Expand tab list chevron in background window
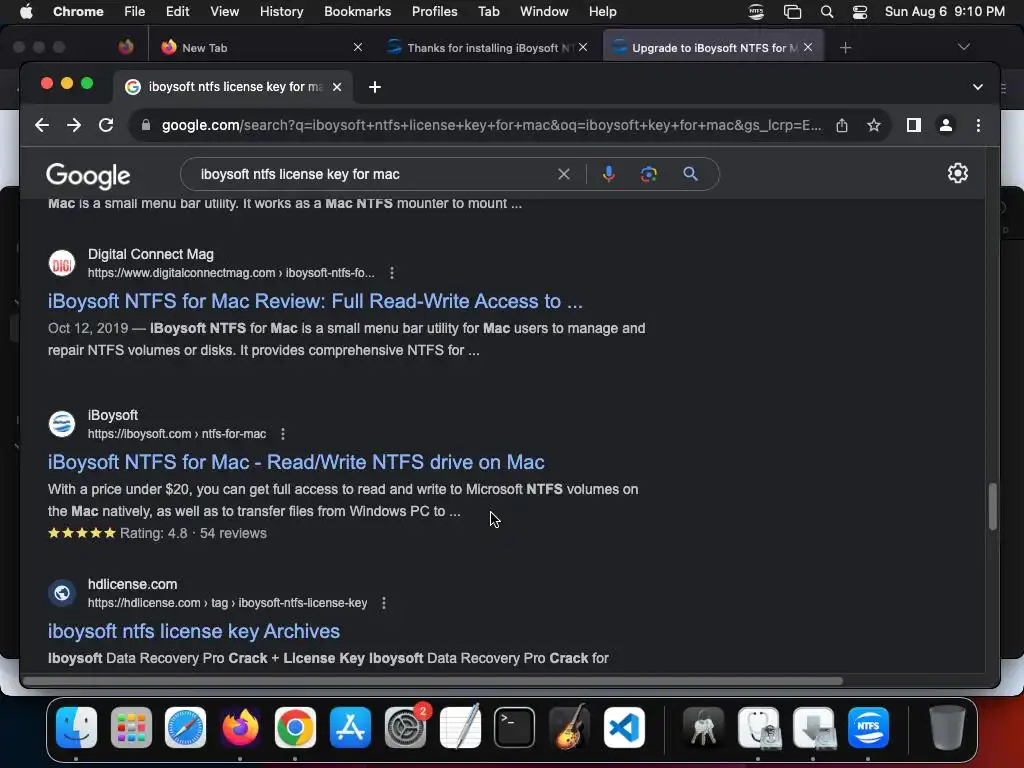 (x=963, y=47)
